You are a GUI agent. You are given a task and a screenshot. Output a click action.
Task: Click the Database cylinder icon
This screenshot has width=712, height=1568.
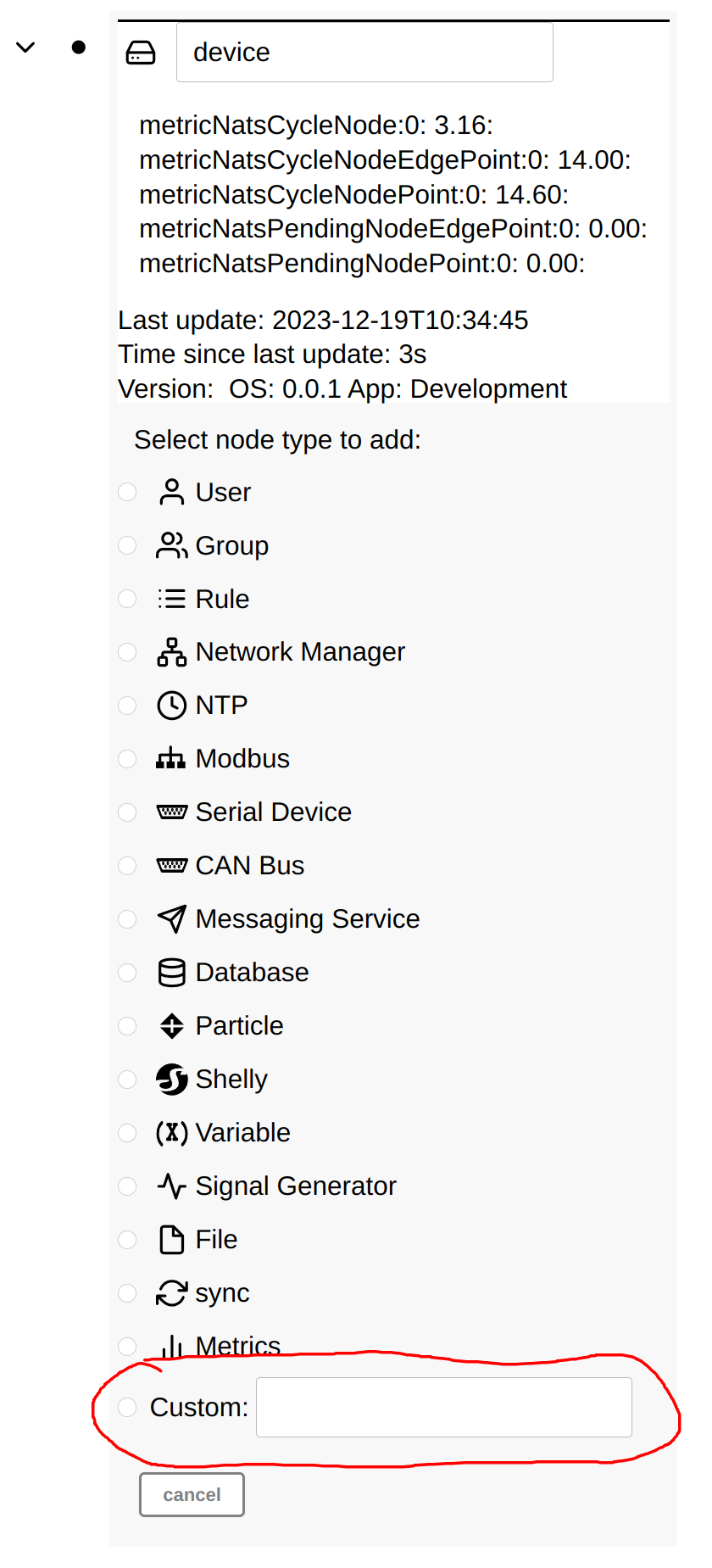[x=171, y=973]
